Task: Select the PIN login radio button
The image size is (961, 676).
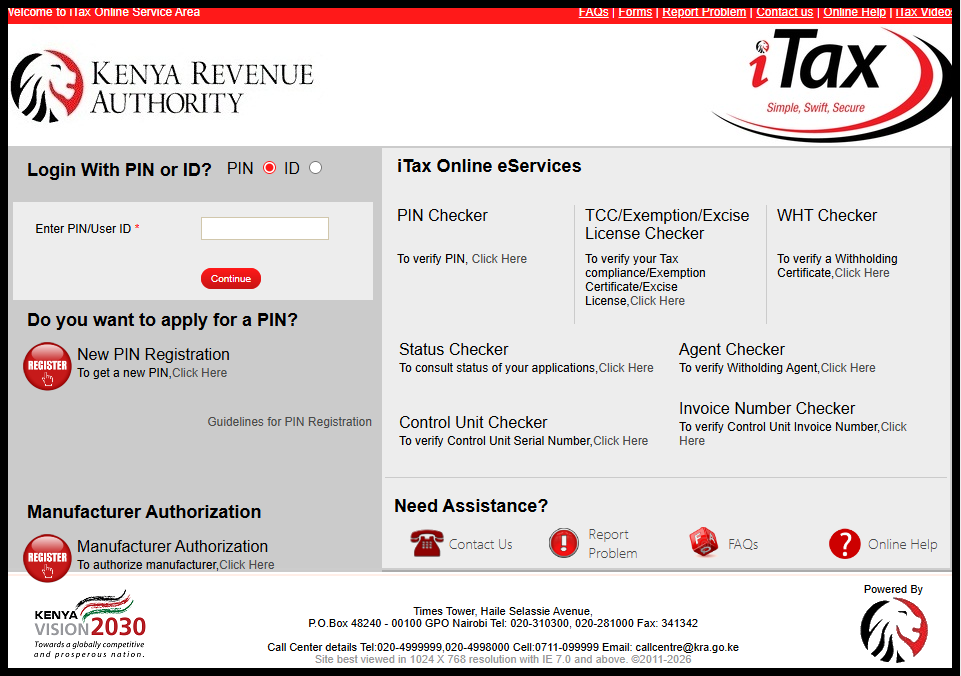Action: pyautogui.click(x=268, y=168)
